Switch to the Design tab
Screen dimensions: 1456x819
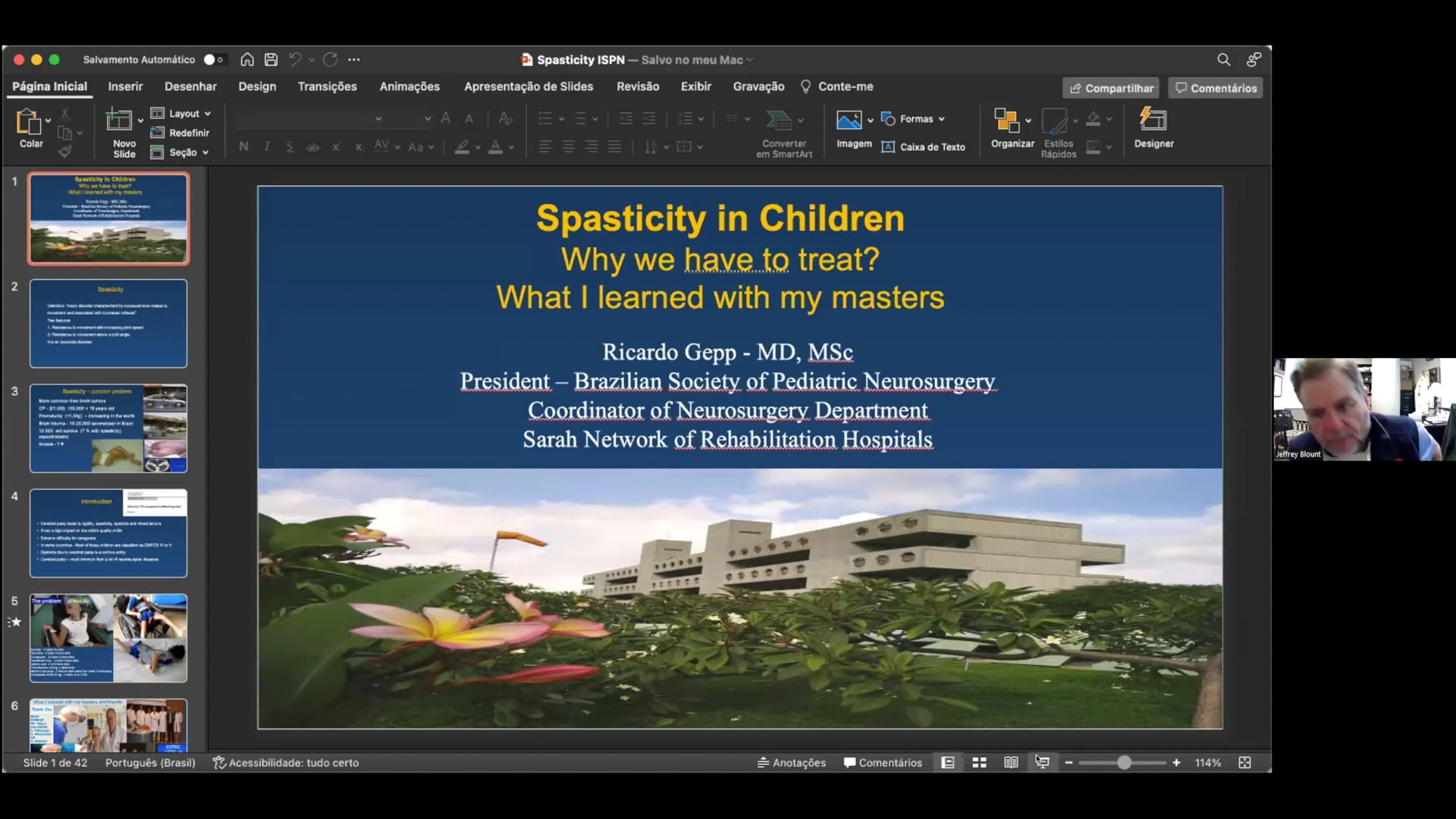click(257, 86)
